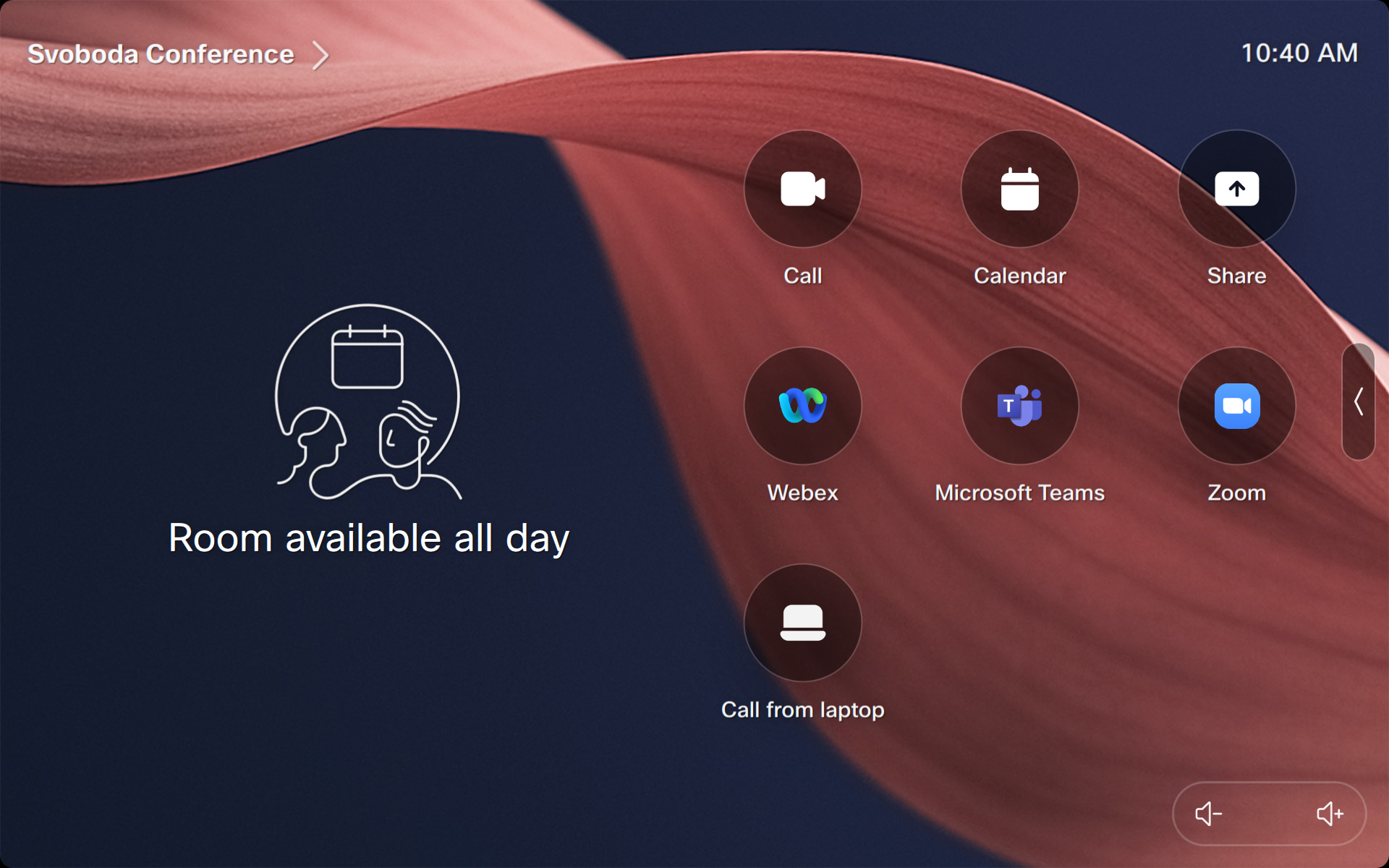The width and height of the screenshot is (1389, 868).
Task: Start a Webex meeting
Action: 802,406
